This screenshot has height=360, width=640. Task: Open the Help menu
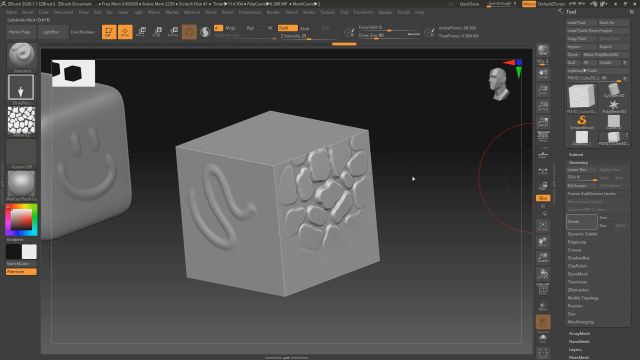419,12
